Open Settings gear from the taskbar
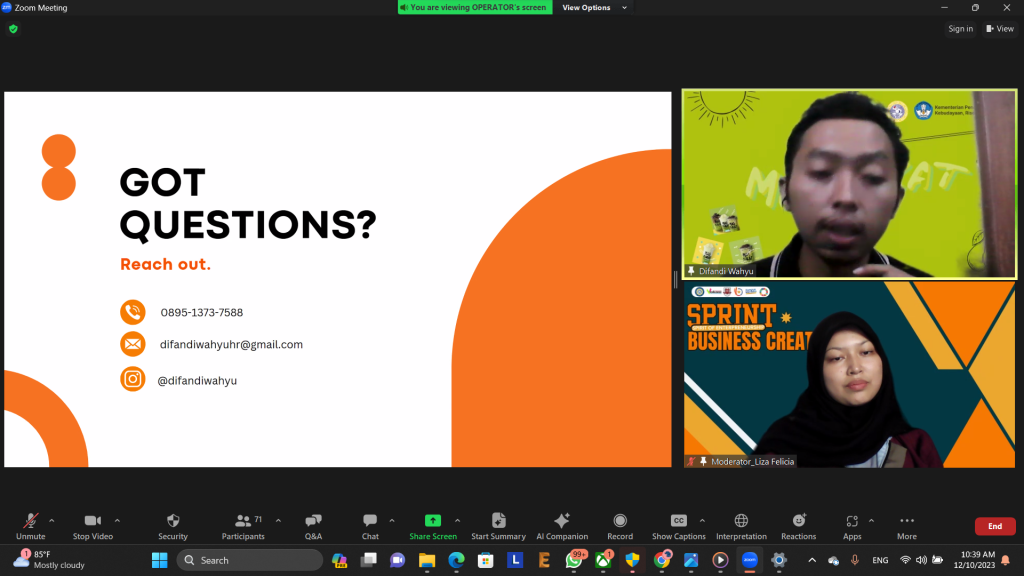1024x576 pixels. (778, 560)
